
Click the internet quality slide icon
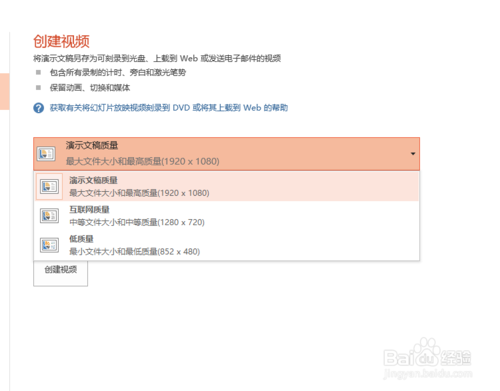49,216
